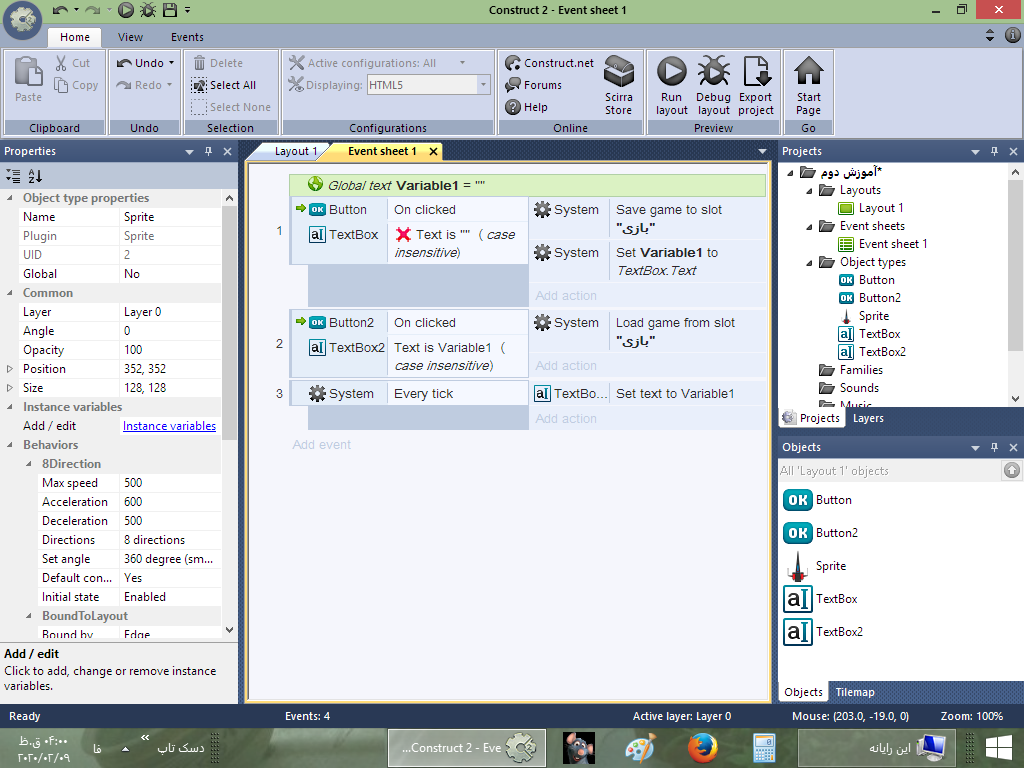Click the debug bug icon in title bar
The width and height of the screenshot is (1024, 768).
coord(148,10)
